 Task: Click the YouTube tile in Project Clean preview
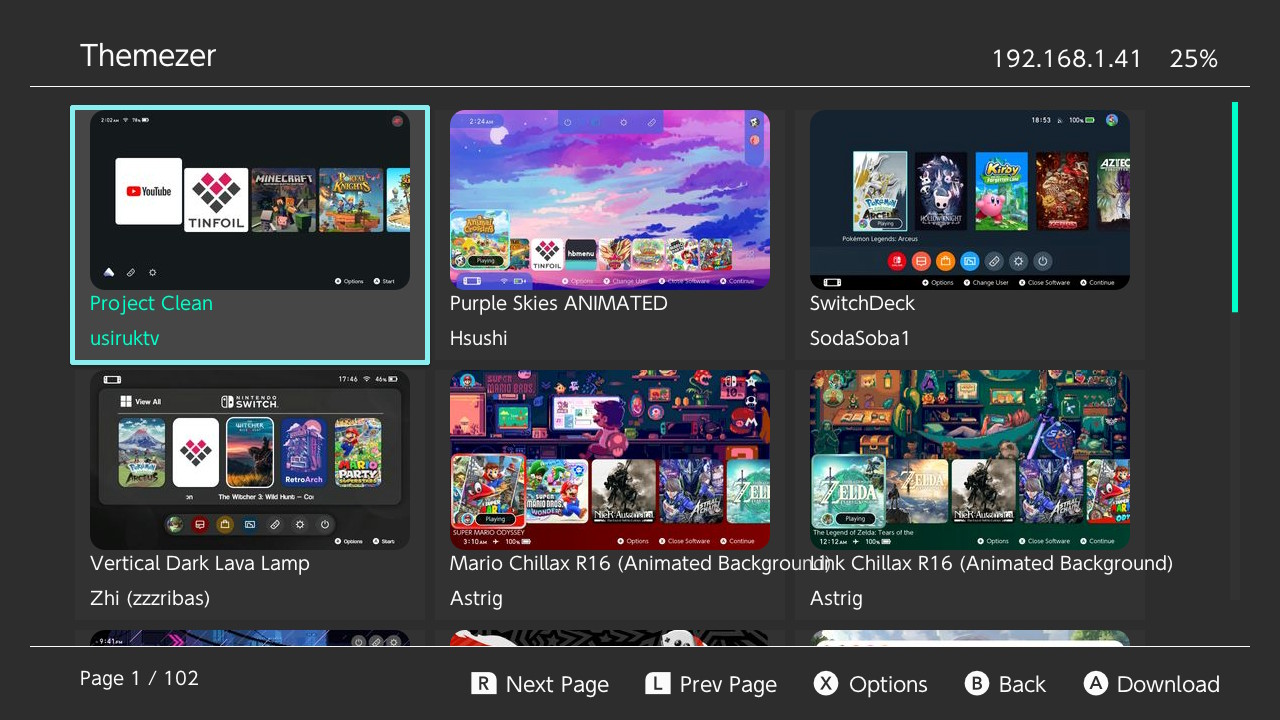coord(149,191)
